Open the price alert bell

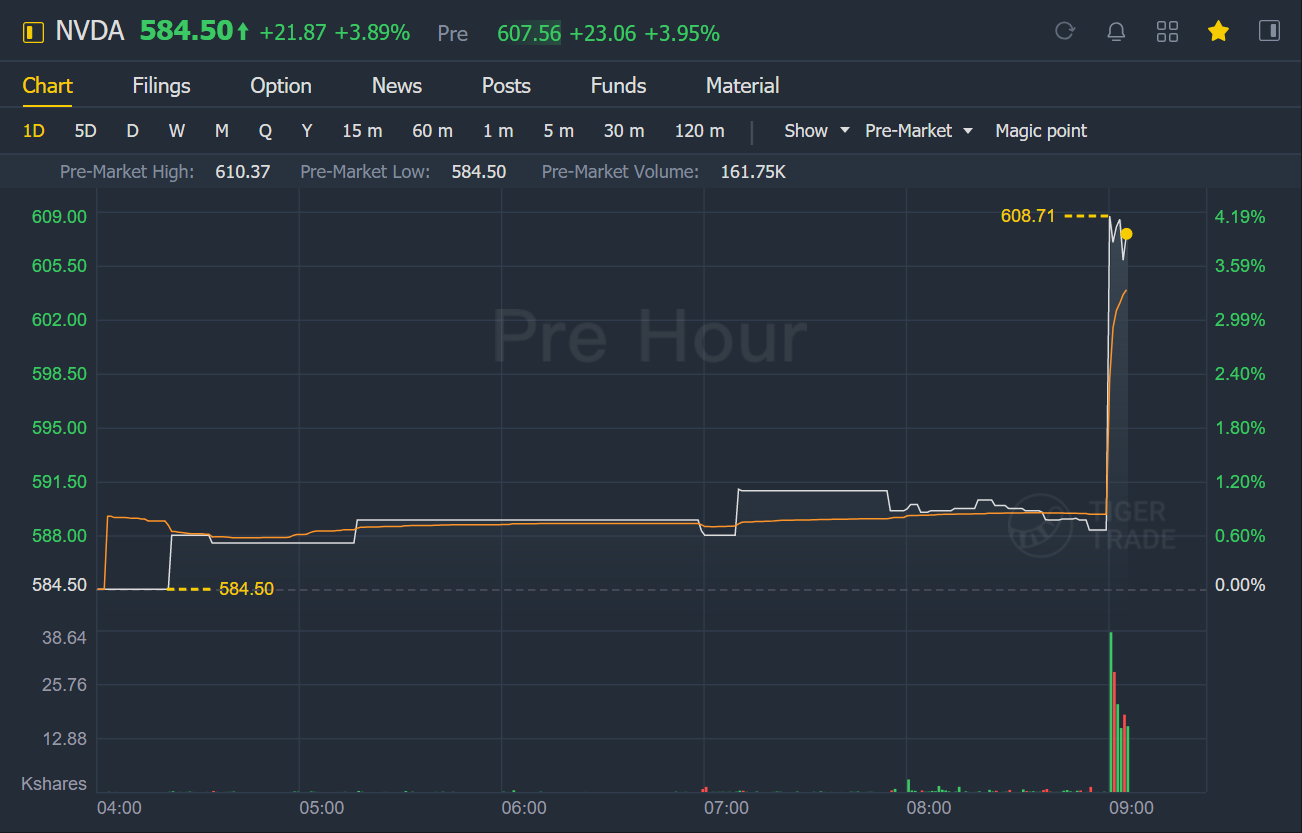pos(1116,31)
